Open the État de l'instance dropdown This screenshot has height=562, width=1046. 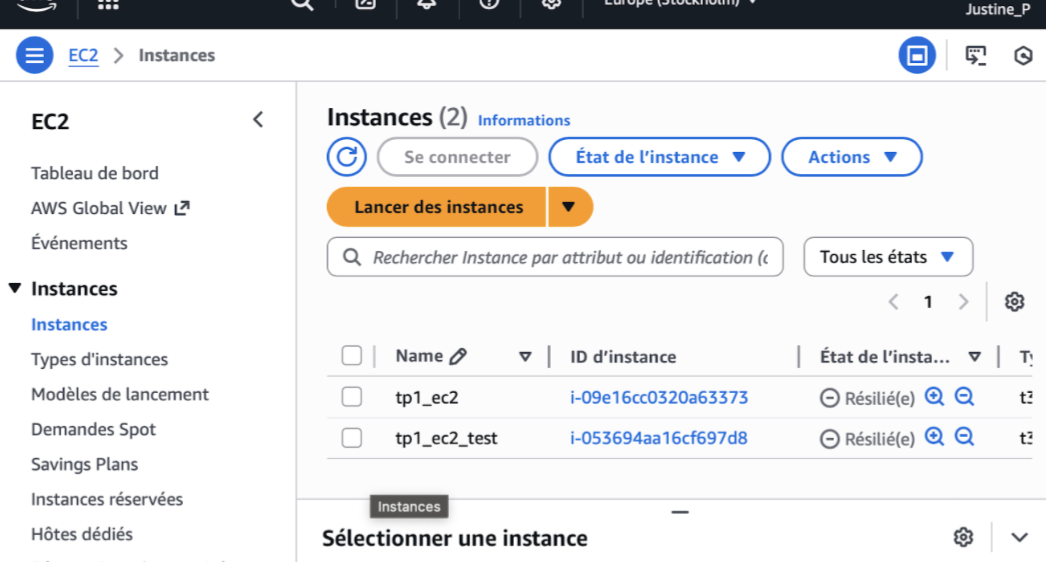tap(659, 157)
